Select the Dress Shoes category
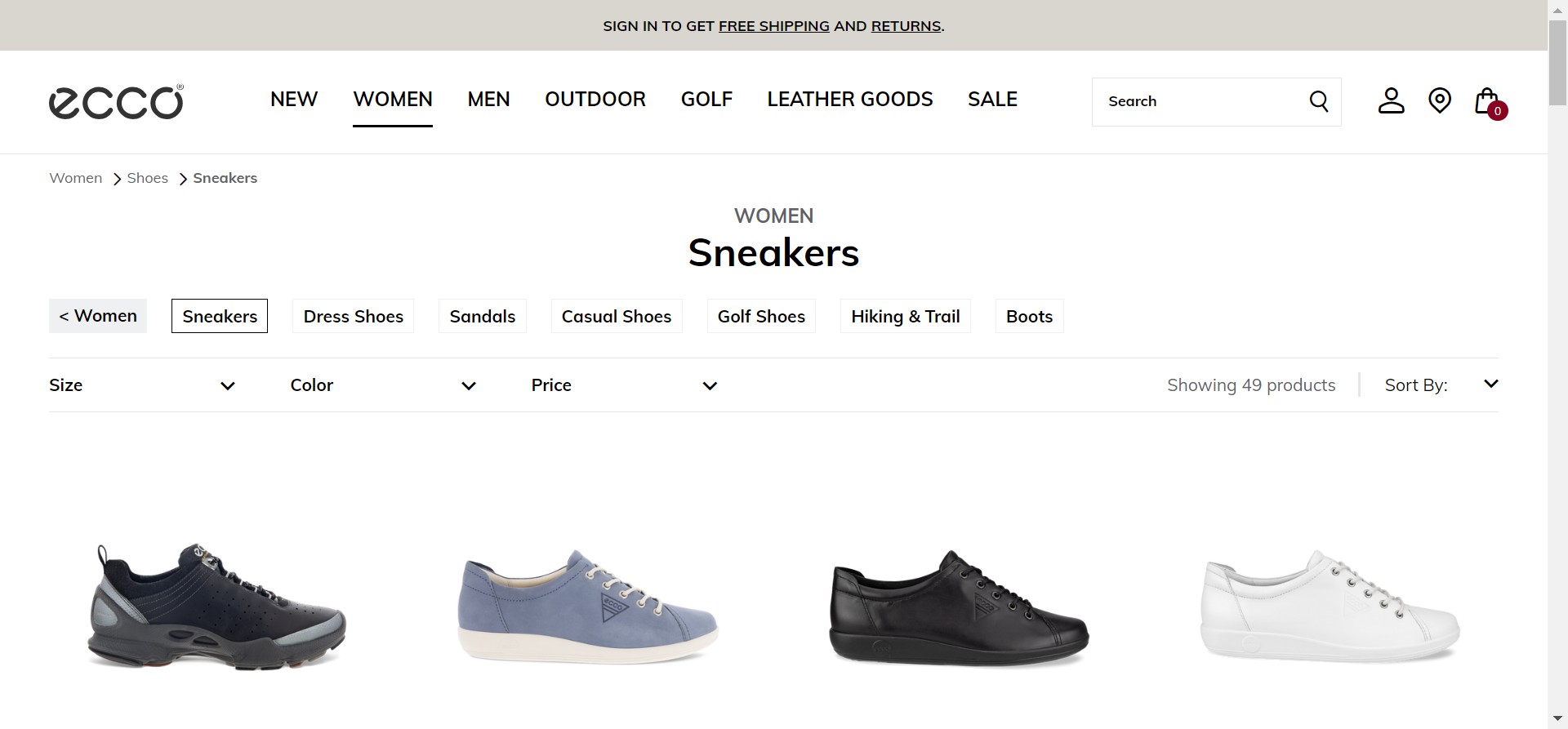The image size is (1568, 729). (353, 317)
